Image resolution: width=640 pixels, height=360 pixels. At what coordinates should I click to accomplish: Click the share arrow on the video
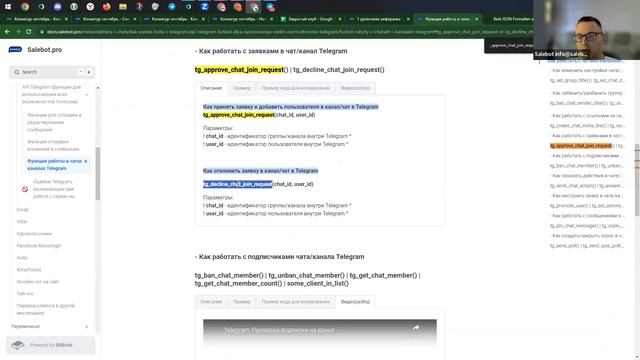pyautogui.click(x=416, y=328)
